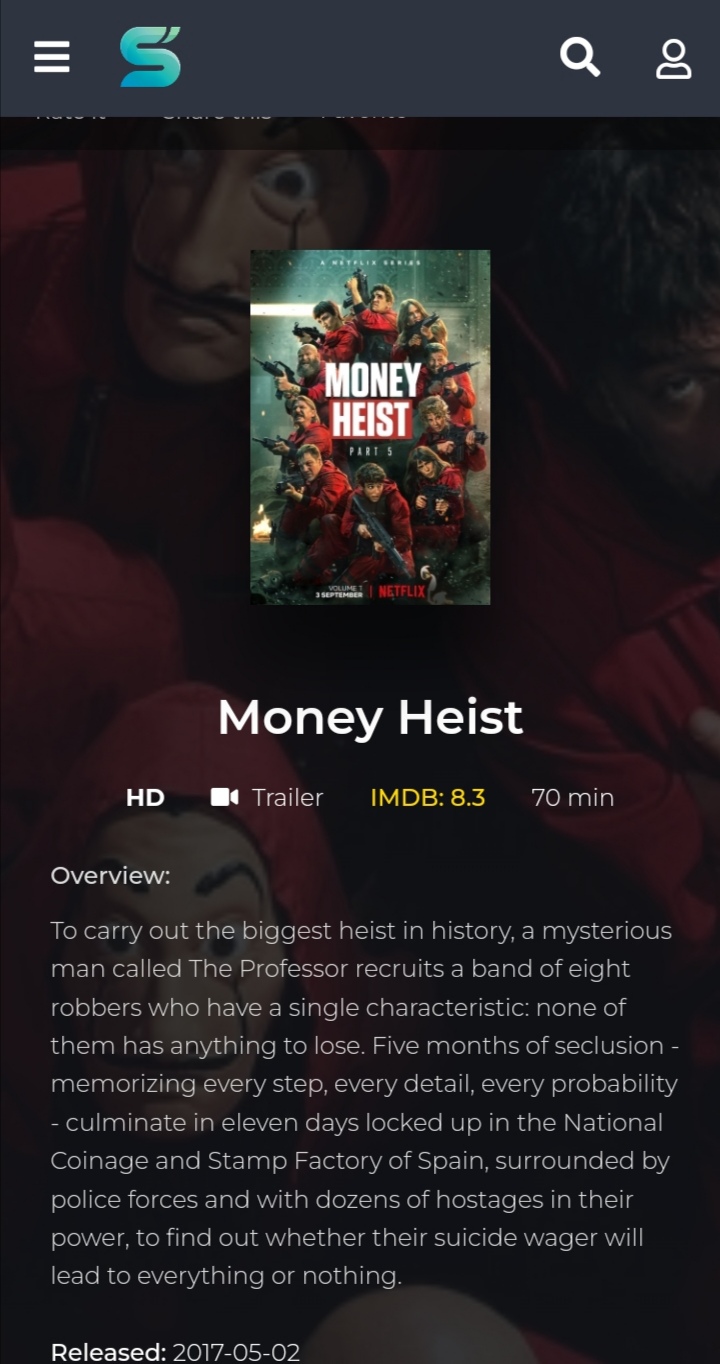Screen dimensions: 720x1364
Task: Click the HD quality badge
Action: pyautogui.click(x=145, y=797)
